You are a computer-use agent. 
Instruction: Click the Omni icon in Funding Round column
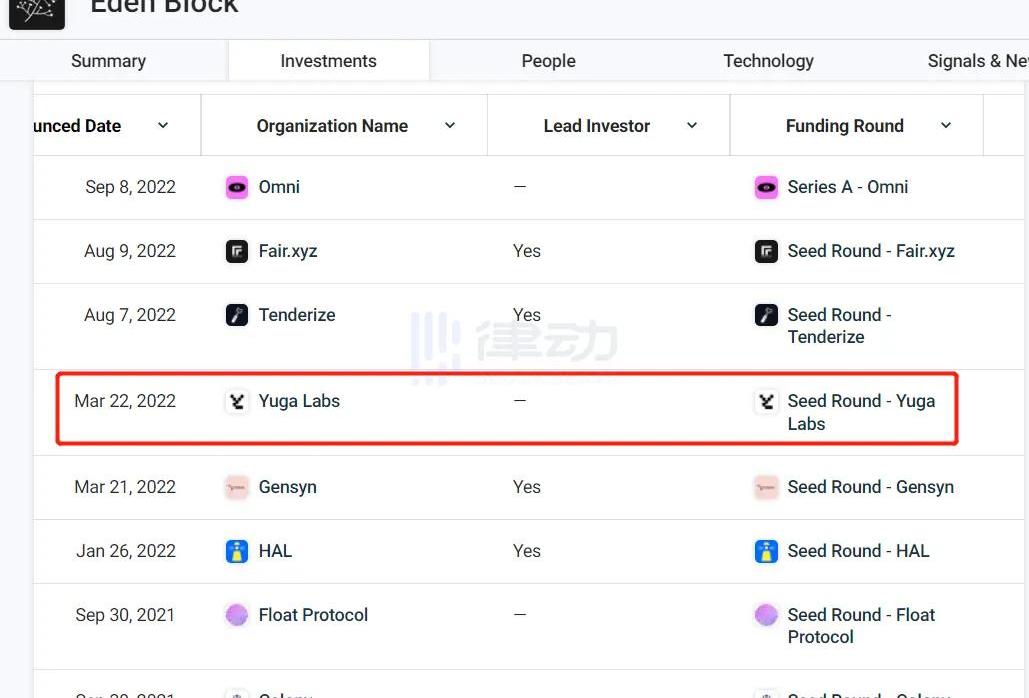(766, 188)
